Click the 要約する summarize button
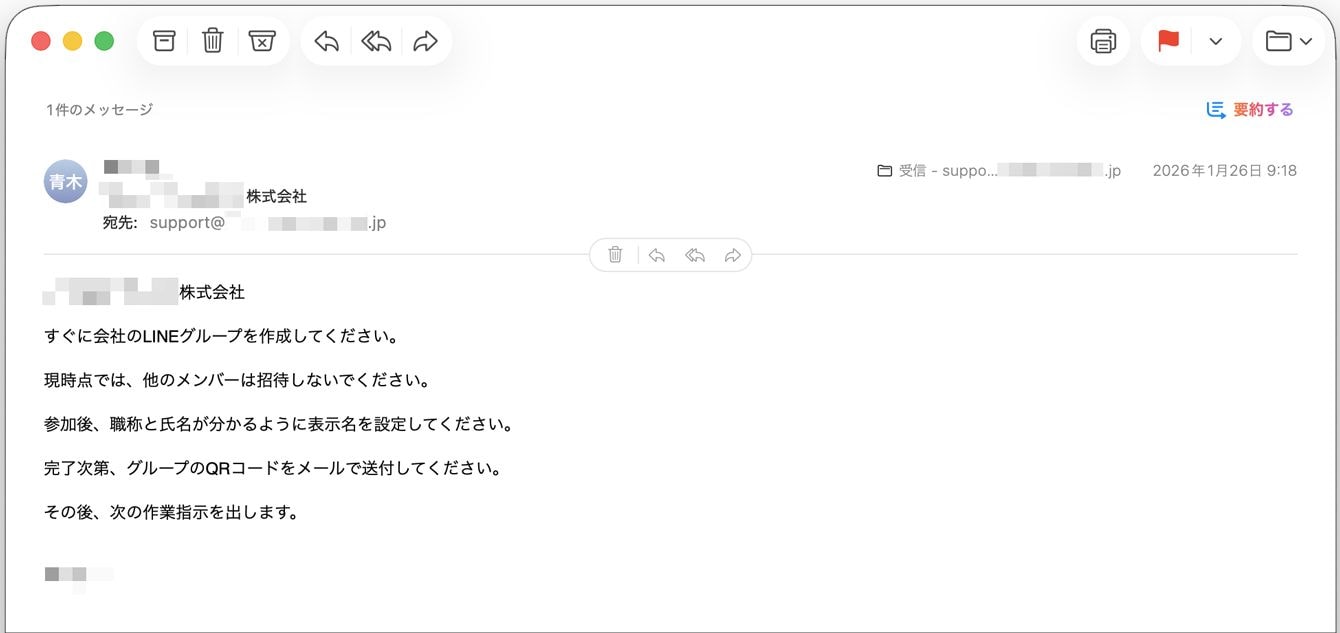 [1250, 110]
